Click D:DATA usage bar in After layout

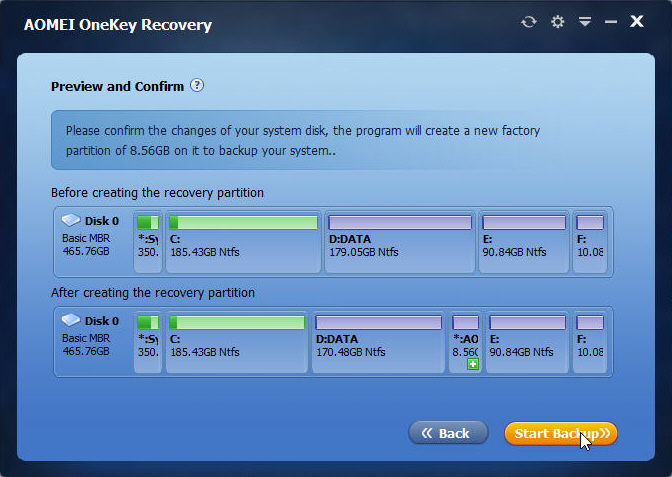tap(378, 322)
